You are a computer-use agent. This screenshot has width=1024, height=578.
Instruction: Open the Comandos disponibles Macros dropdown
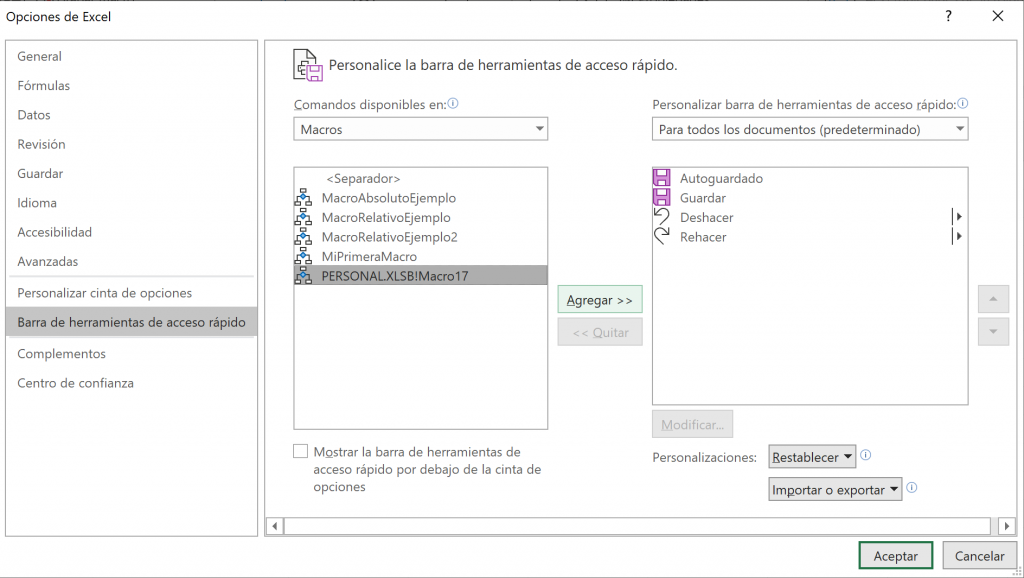(421, 129)
